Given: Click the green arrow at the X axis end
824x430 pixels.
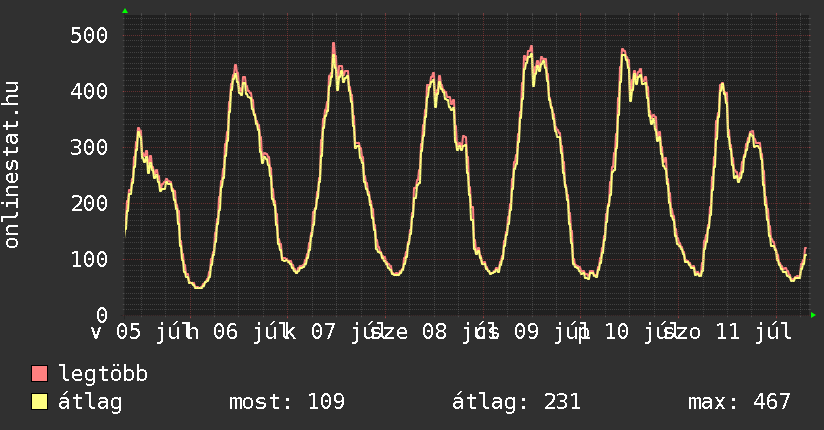Looking at the screenshot, I should pyautogui.click(x=813, y=315).
